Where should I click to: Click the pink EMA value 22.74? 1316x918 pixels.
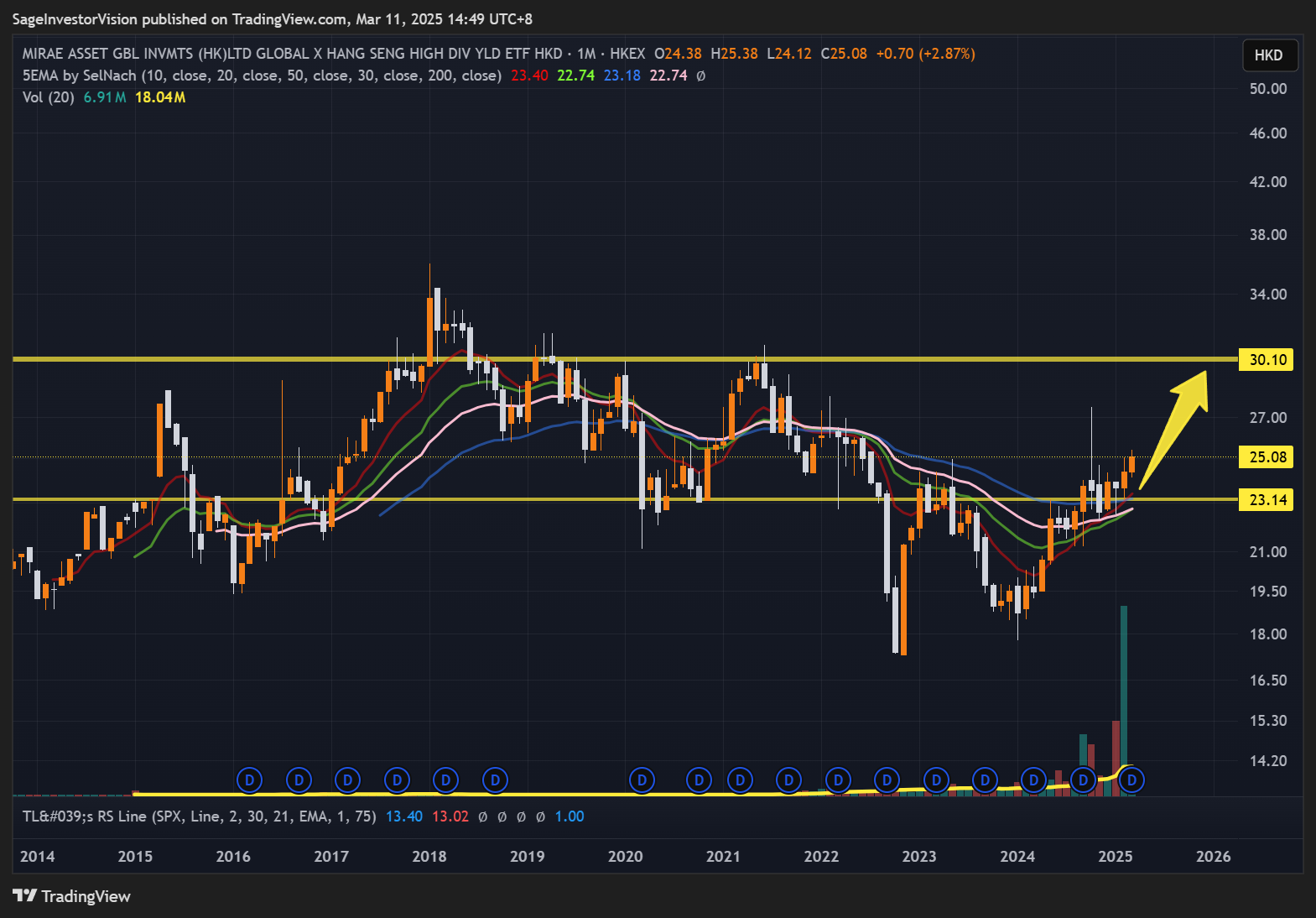(668, 76)
